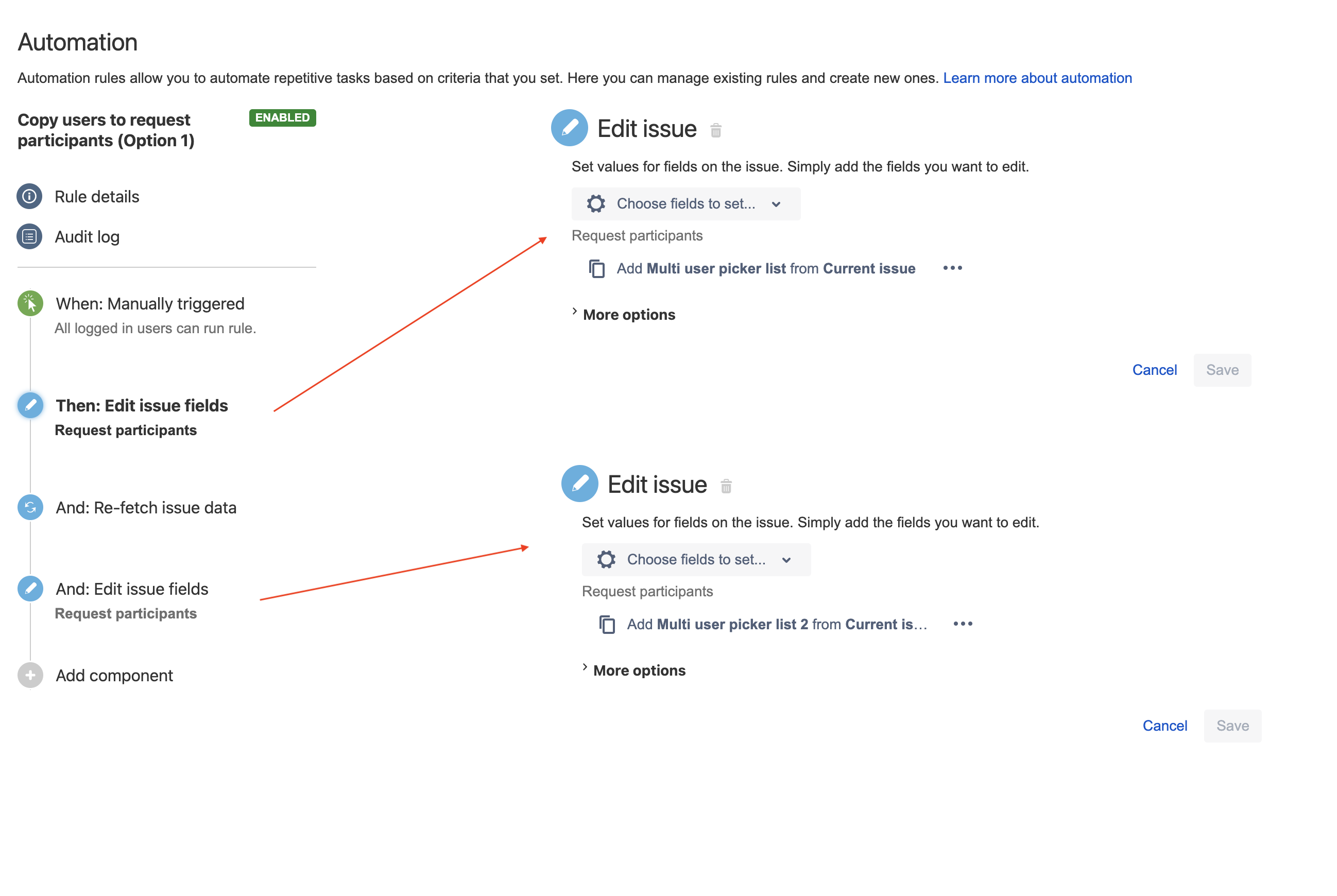Image resolution: width=1337 pixels, height=896 pixels.
Task: Expand More options in first Edit issue panel
Action: [622, 314]
